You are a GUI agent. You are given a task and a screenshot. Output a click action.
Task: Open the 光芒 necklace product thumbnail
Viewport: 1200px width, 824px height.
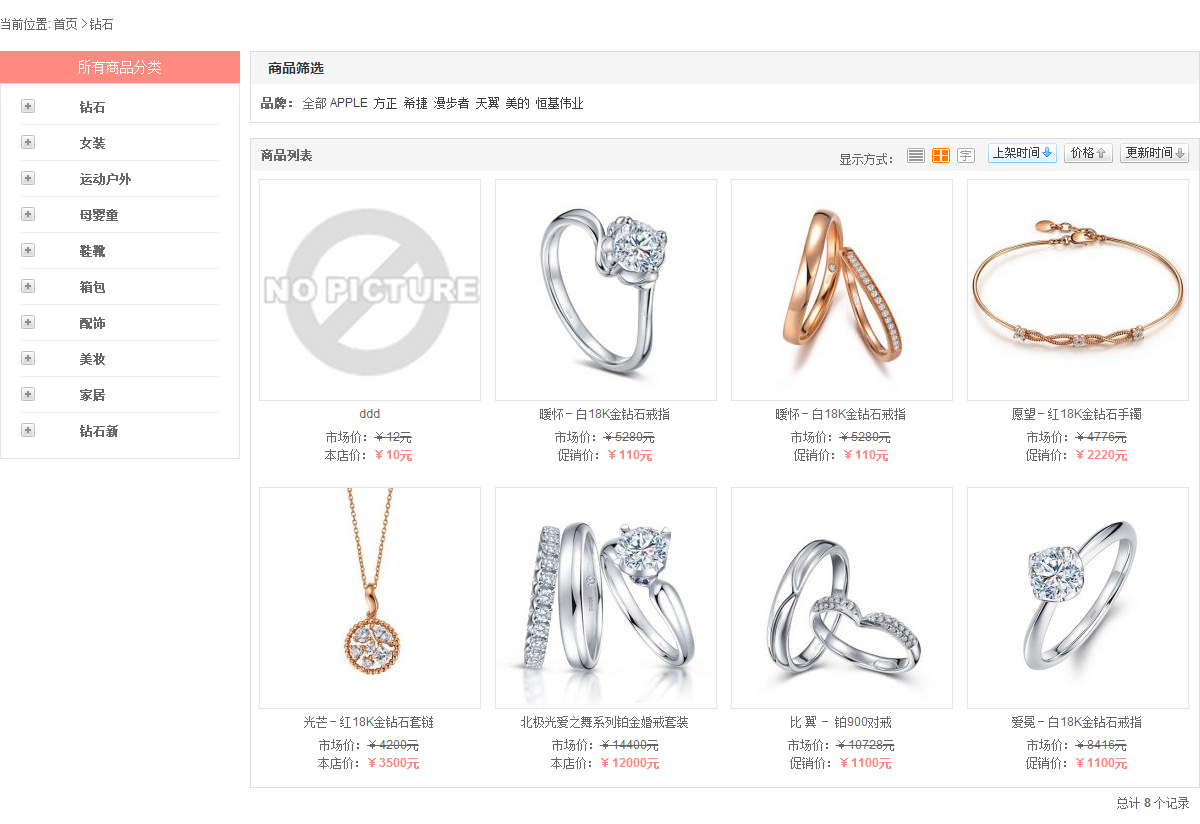370,598
